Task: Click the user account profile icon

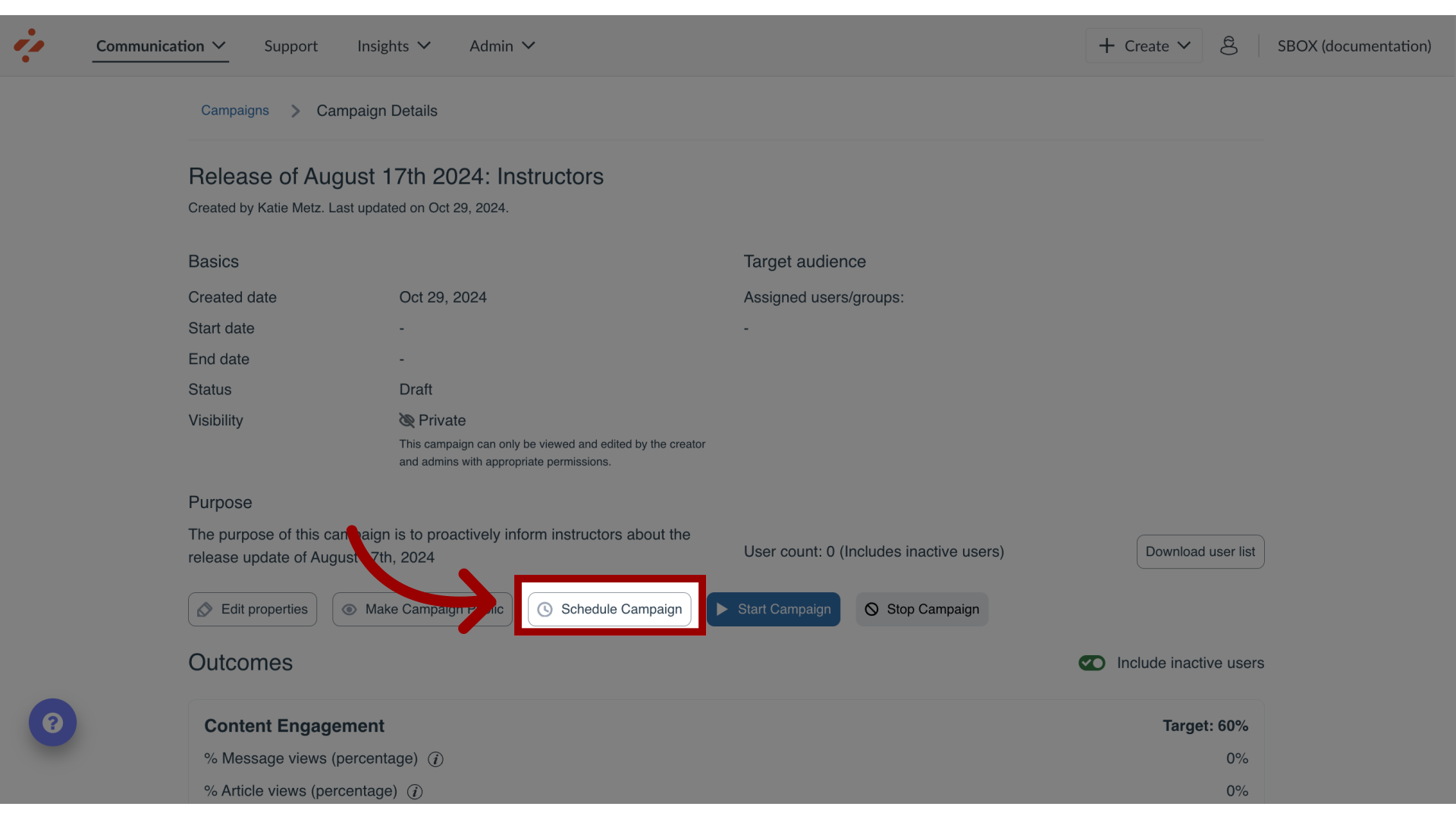Action: (1228, 45)
